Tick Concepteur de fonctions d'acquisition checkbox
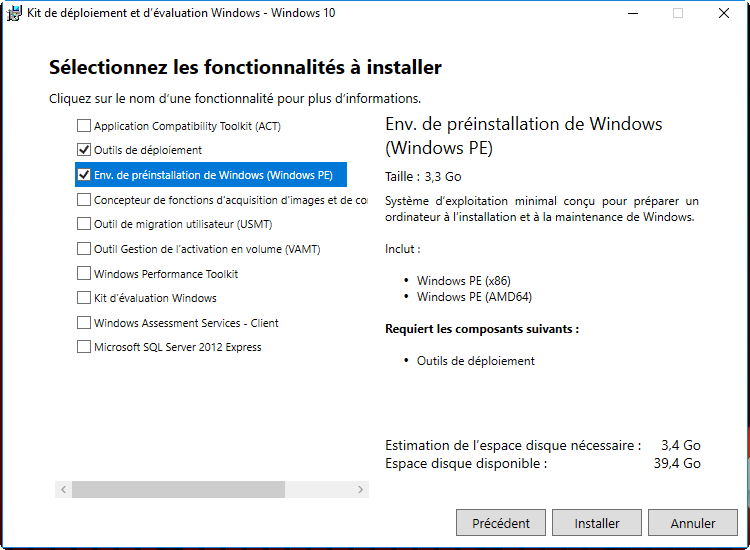 pyautogui.click(x=84, y=200)
